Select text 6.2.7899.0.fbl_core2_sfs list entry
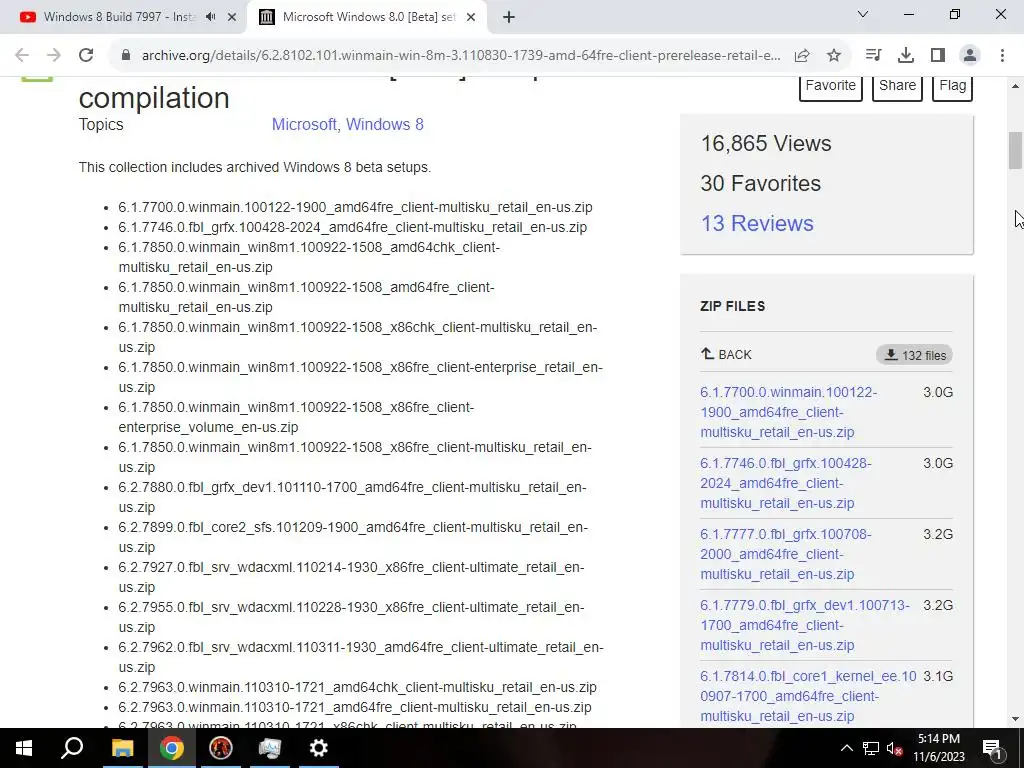This screenshot has height=768, width=1024. pos(353,537)
